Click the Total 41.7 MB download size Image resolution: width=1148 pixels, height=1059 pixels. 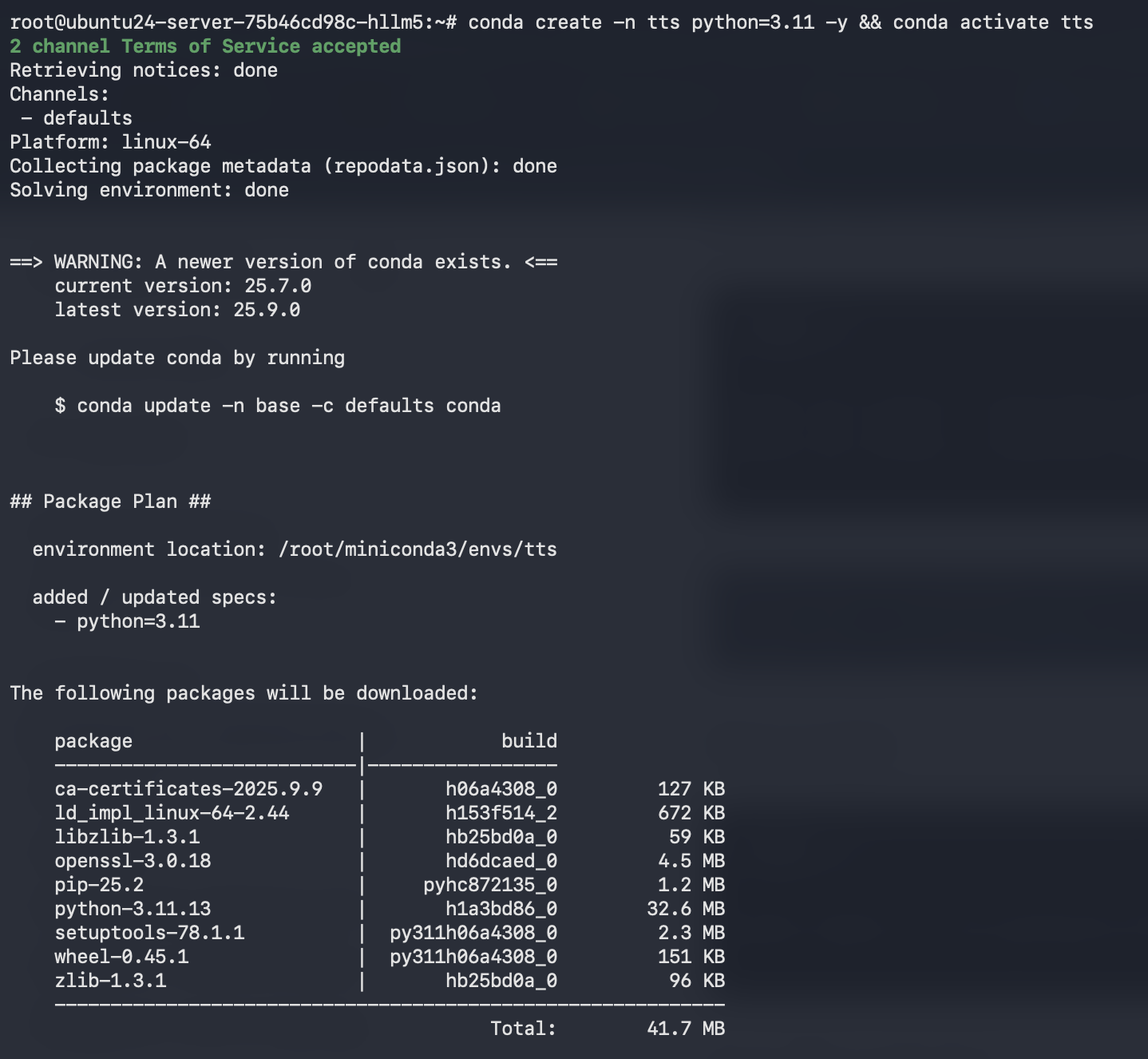[x=685, y=1029]
